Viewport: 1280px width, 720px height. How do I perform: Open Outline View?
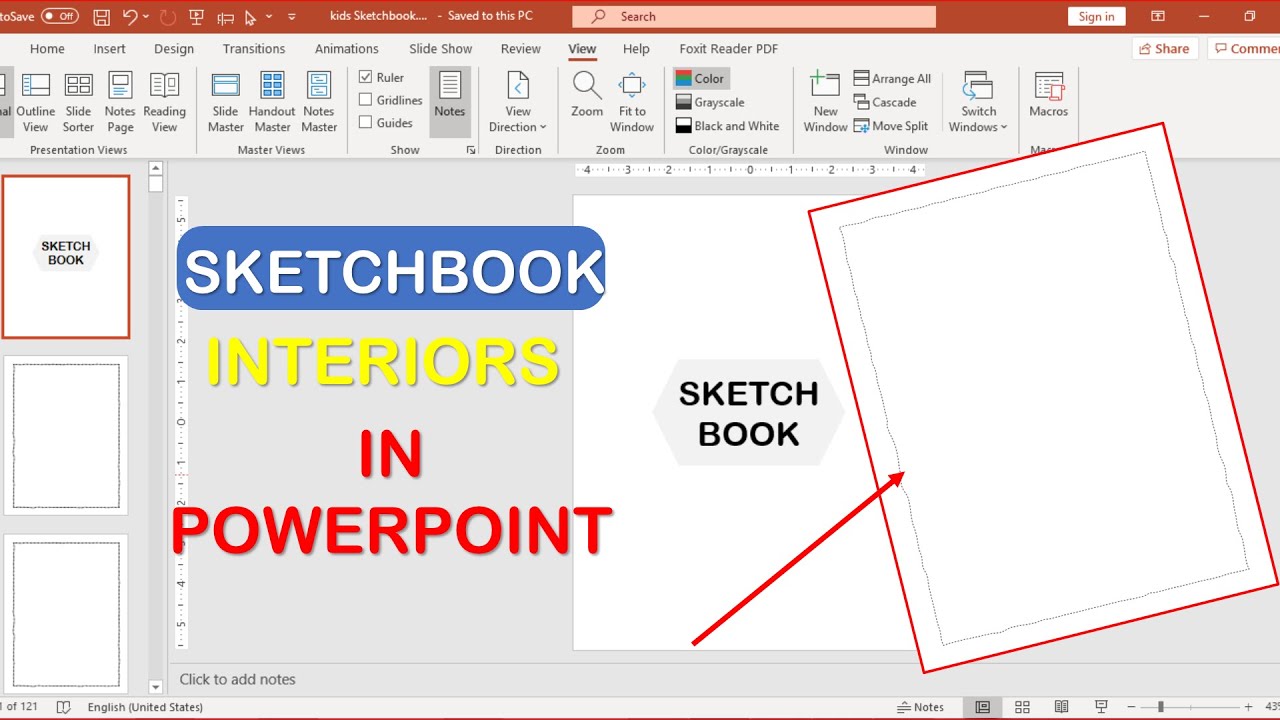[x=36, y=102]
